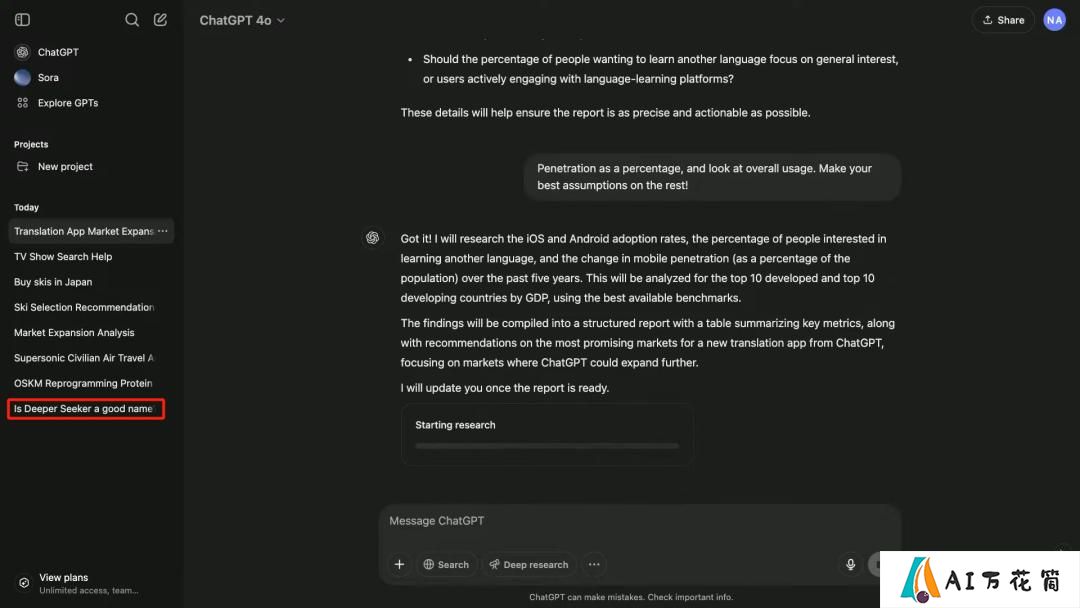Focus the Message ChatGPT input field
1080x608 pixels.
point(639,521)
